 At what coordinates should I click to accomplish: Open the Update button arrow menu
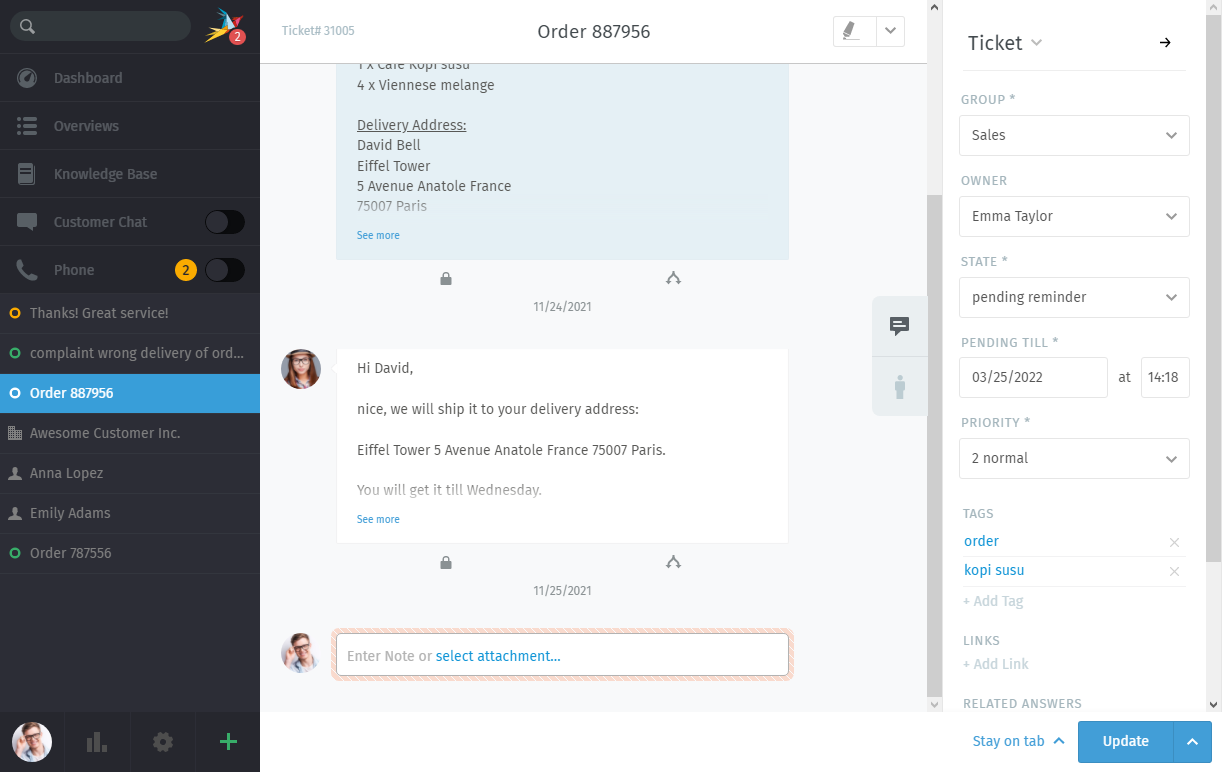point(1192,742)
